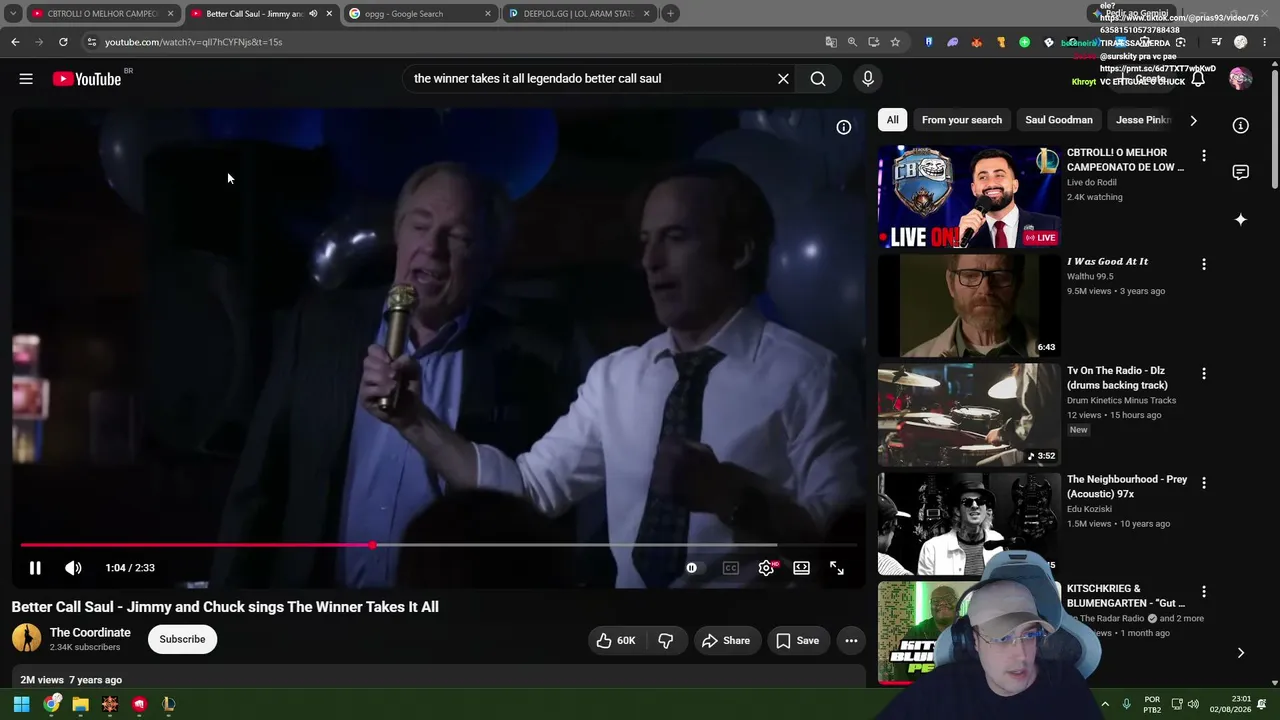Open the Tv On The Radio drums thumbnail
Screen dimensions: 1280x720
(x=969, y=415)
